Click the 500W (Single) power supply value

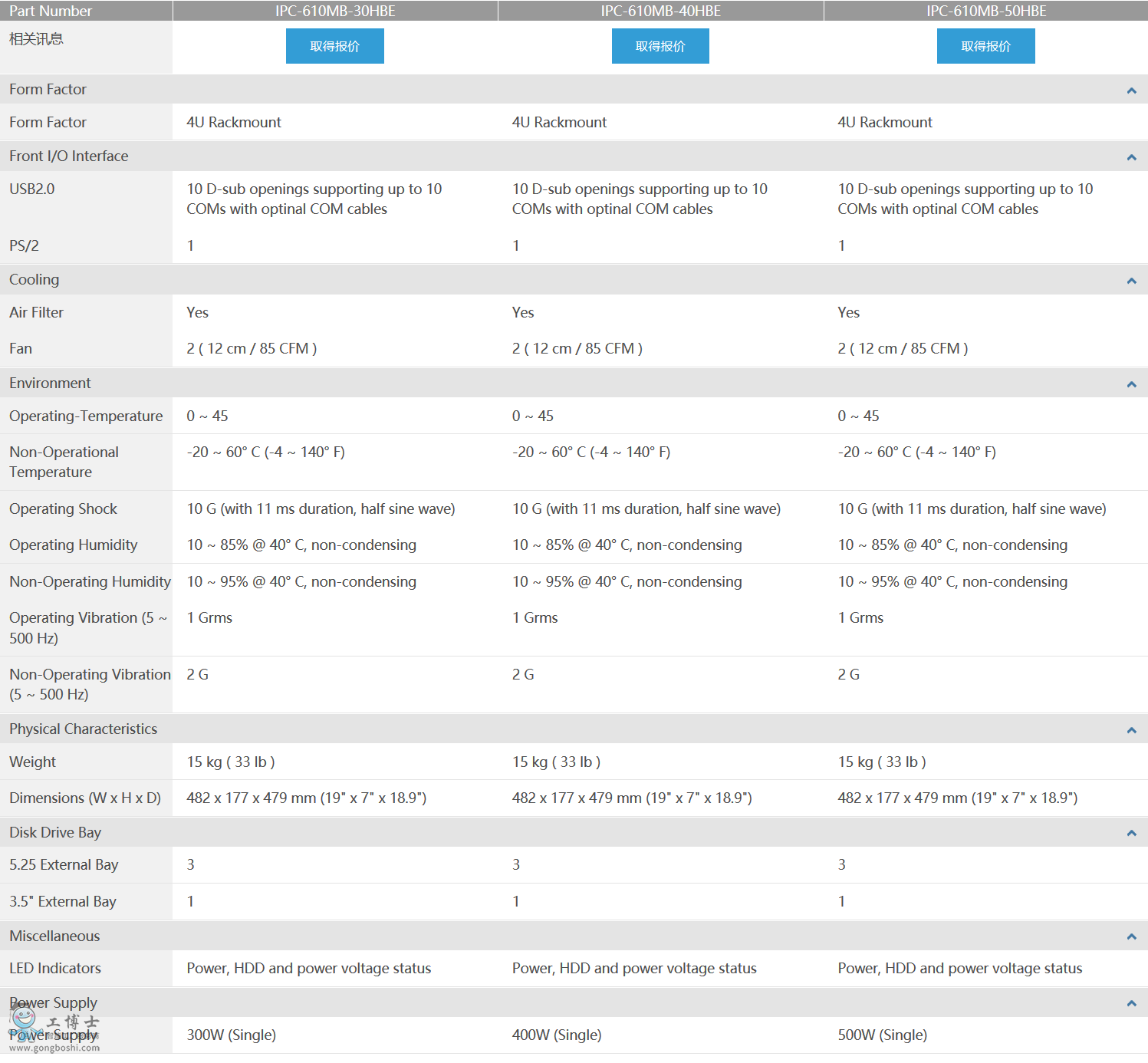pyautogui.click(x=882, y=1035)
